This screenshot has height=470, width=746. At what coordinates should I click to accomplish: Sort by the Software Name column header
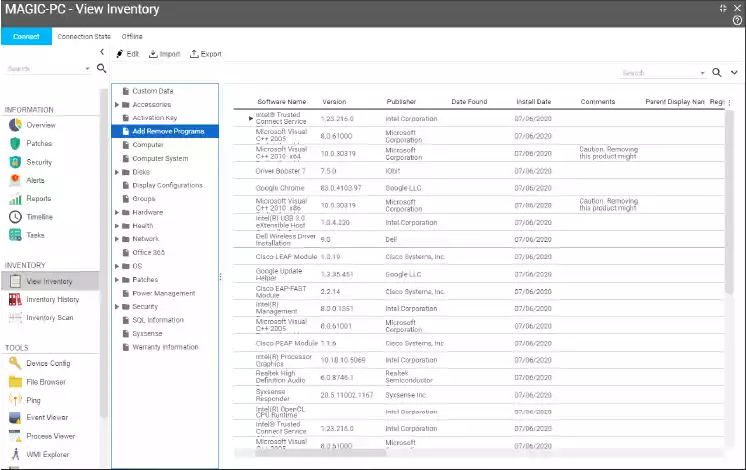tap(282, 101)
